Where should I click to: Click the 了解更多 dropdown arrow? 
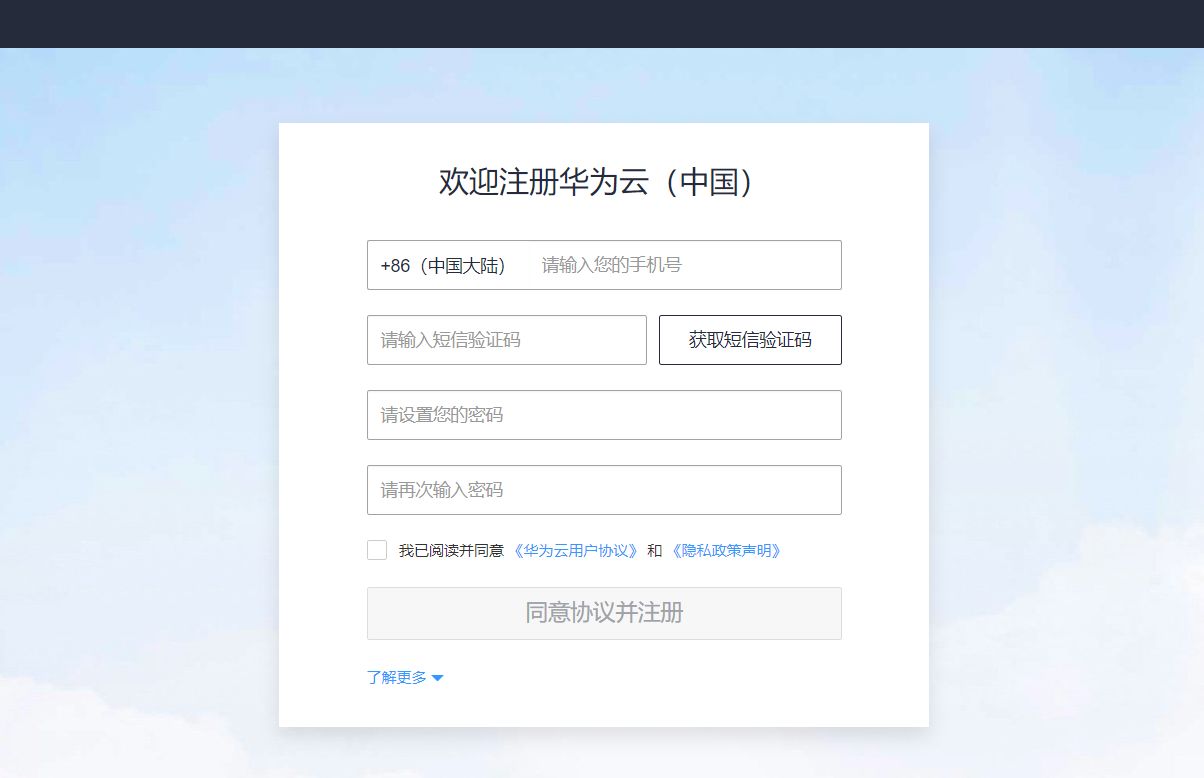pos(437,677)
